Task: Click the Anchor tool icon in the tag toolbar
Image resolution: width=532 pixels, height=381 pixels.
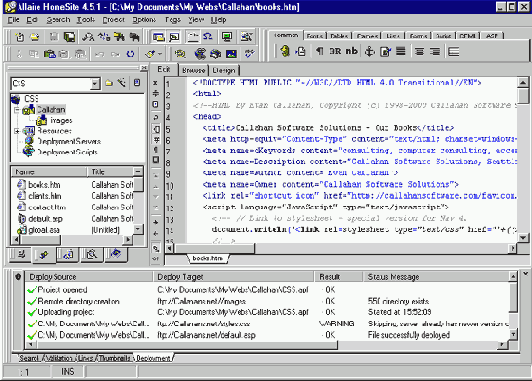Action: click(x=369, y=52)
